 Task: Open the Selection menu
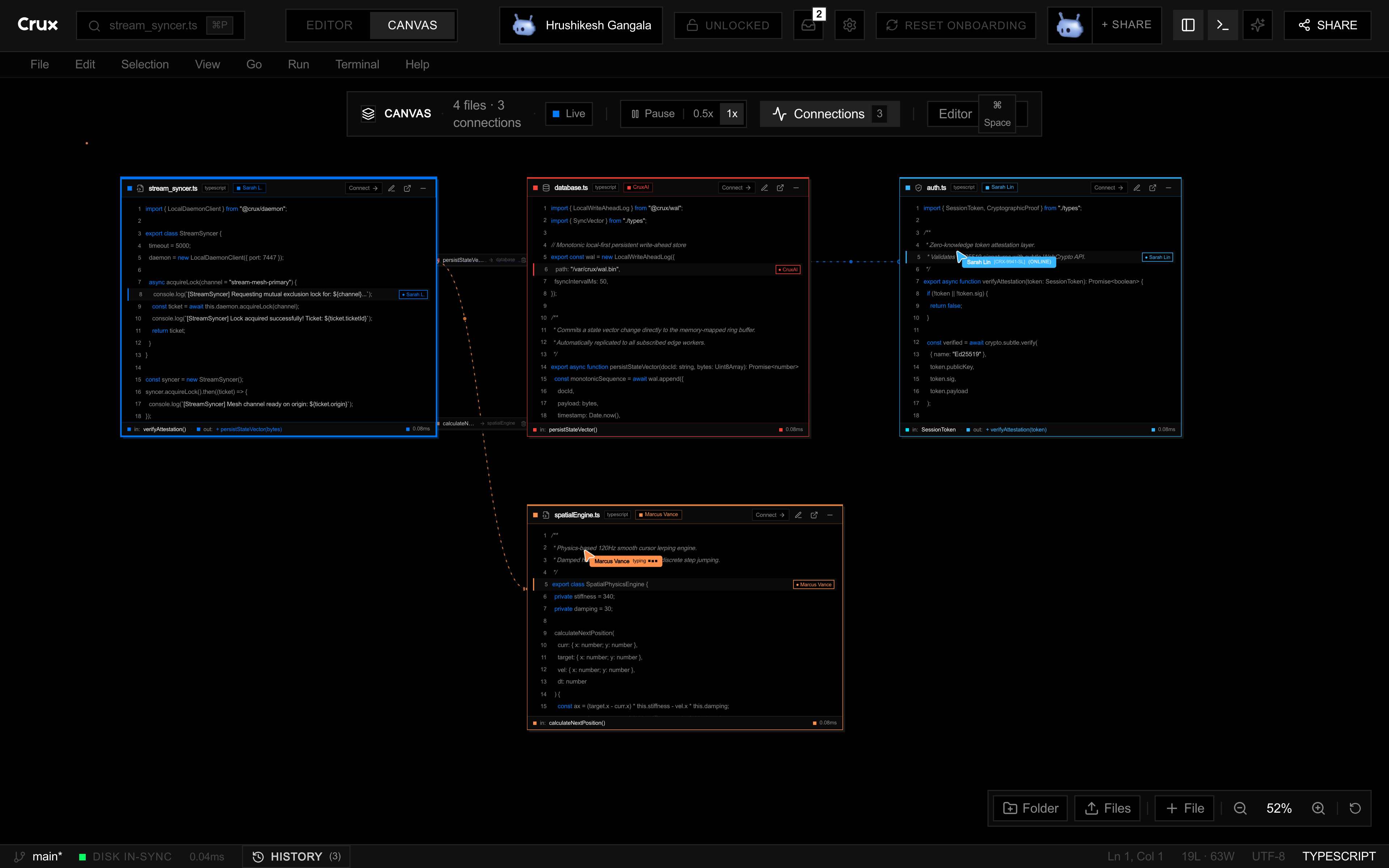point(145,64)
